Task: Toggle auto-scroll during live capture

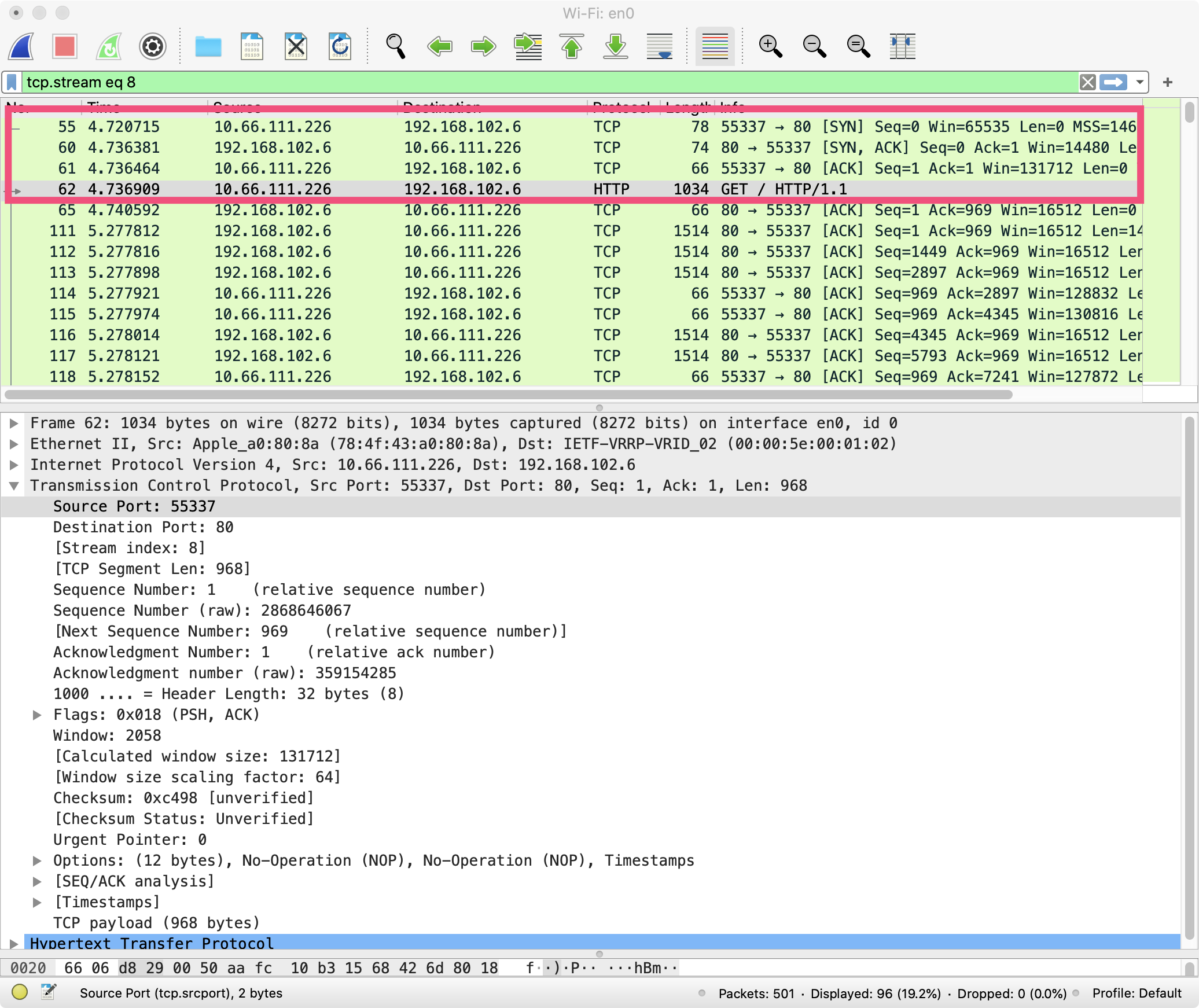Action: click(660, 46)
